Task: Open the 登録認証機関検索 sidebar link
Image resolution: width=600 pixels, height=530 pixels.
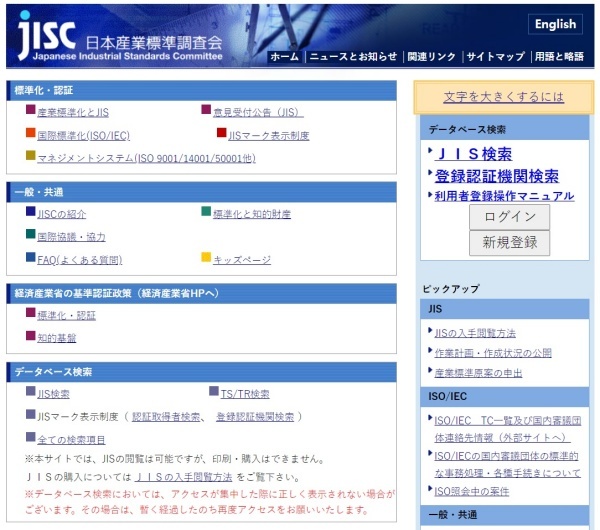Action: click(x=497, y=176)
